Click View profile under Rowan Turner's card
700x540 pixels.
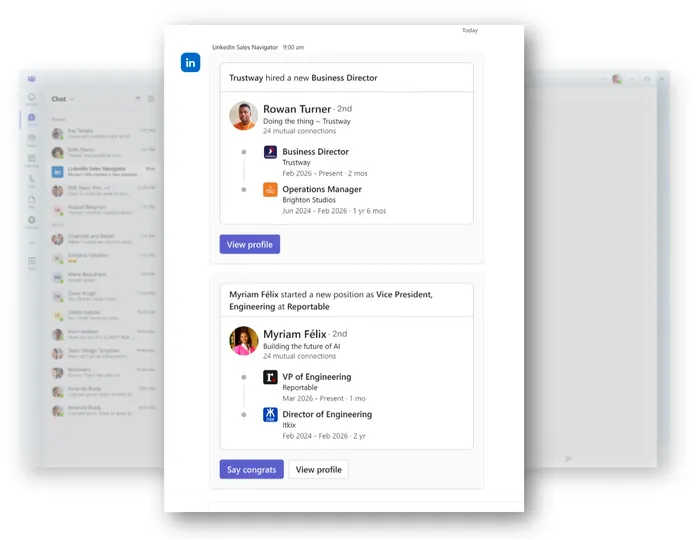coord(250,244)
